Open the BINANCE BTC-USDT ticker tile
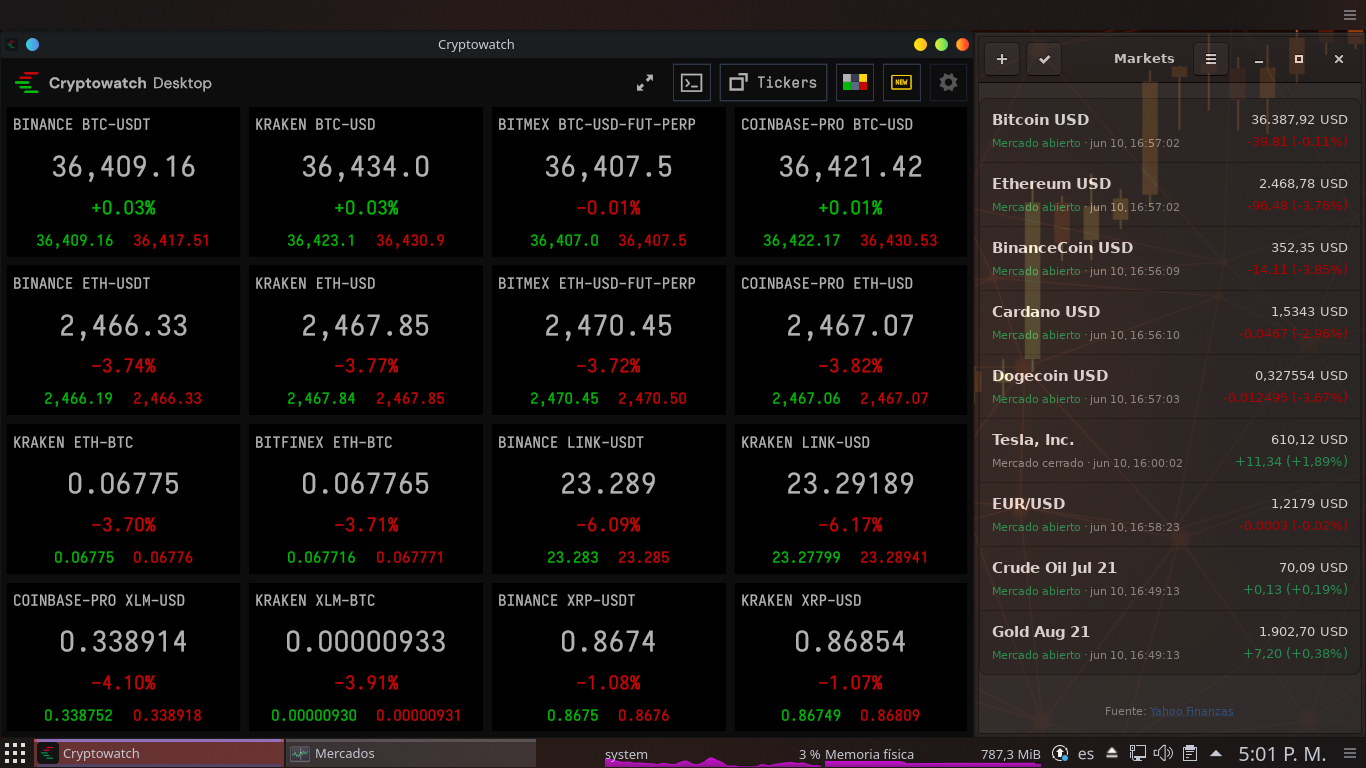The width and height of the screenshot is (1366, 768). coord(123,182)
